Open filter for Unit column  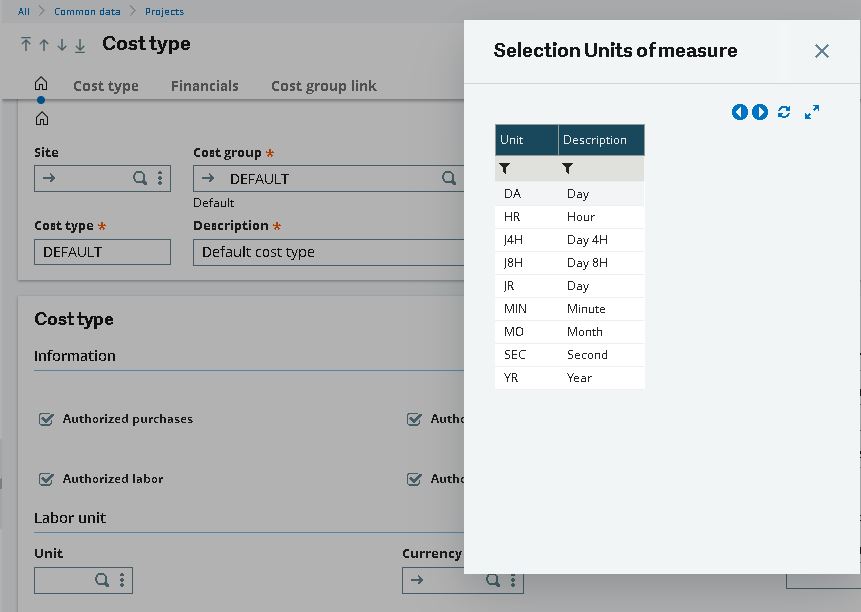pyautogui.click(x=505, y=169)
